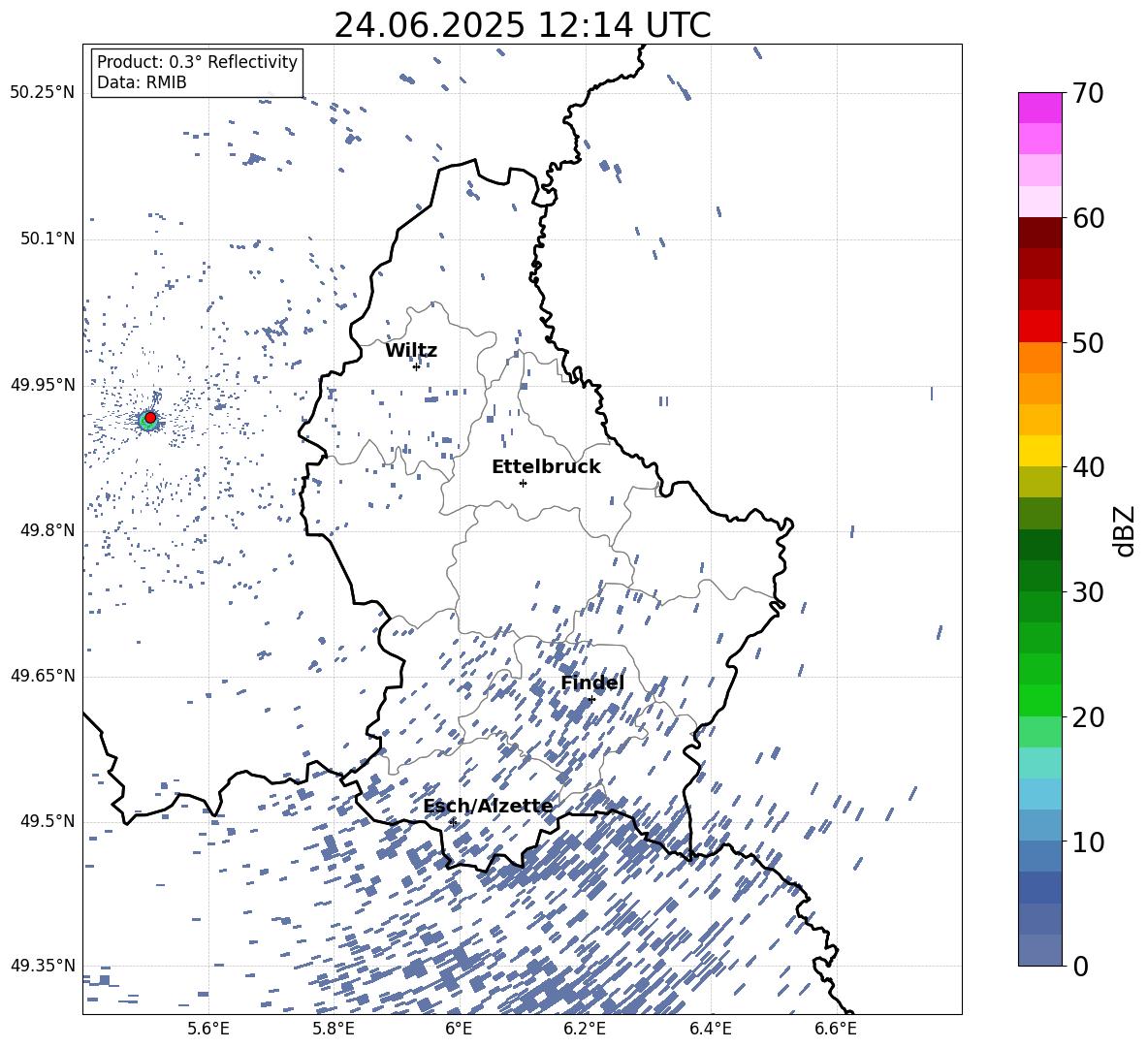
Task: Click the Findel city label
Action: point(592,683)
